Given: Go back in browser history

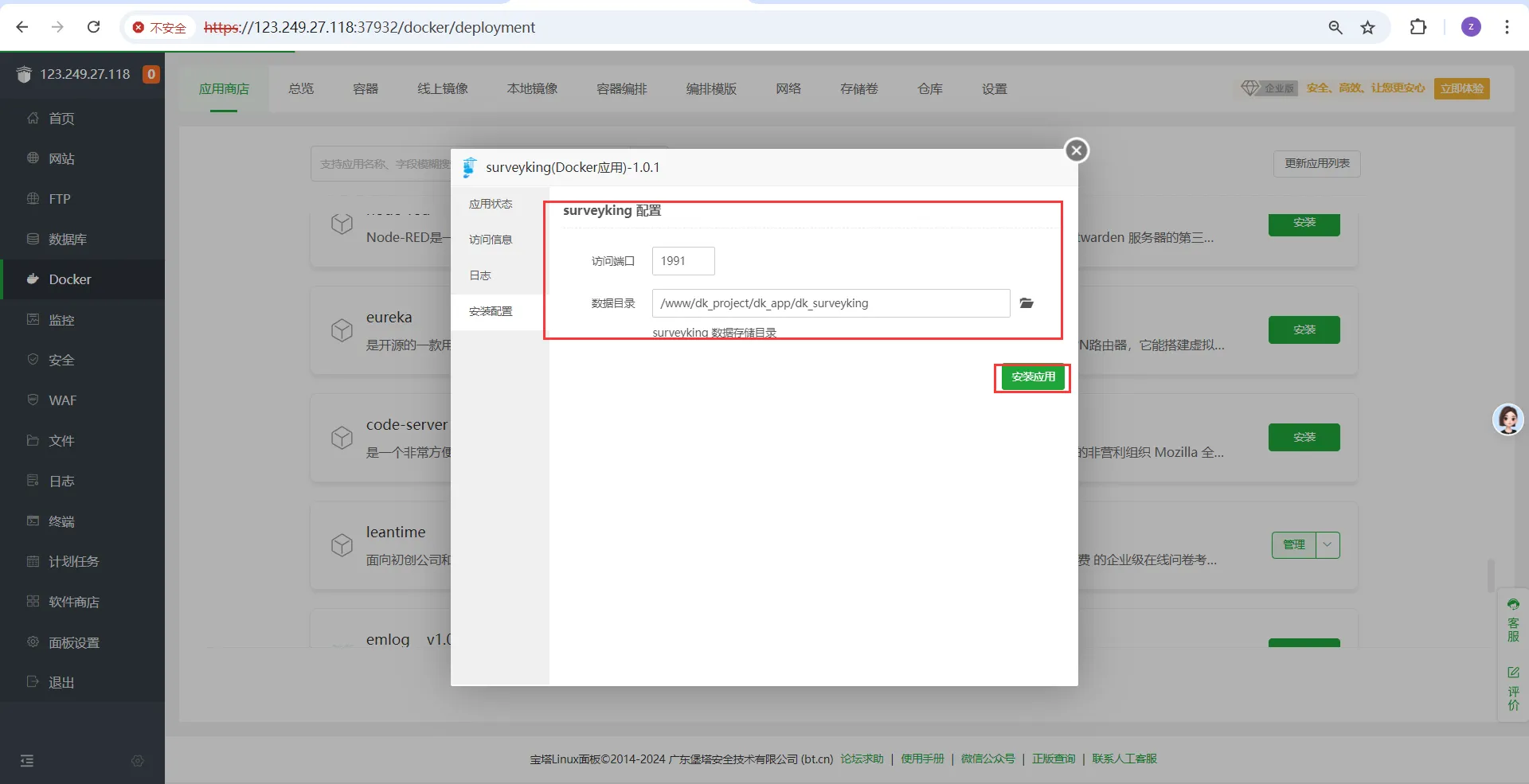Looking at the screenshot, I should pyautogui.click(x=22, y=27).
